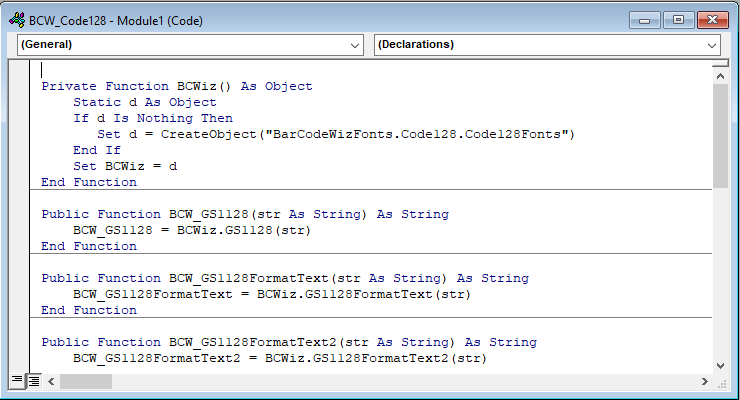Click the horizontal scrollbar left arrow
740x400 pixels.
(51, 381)
